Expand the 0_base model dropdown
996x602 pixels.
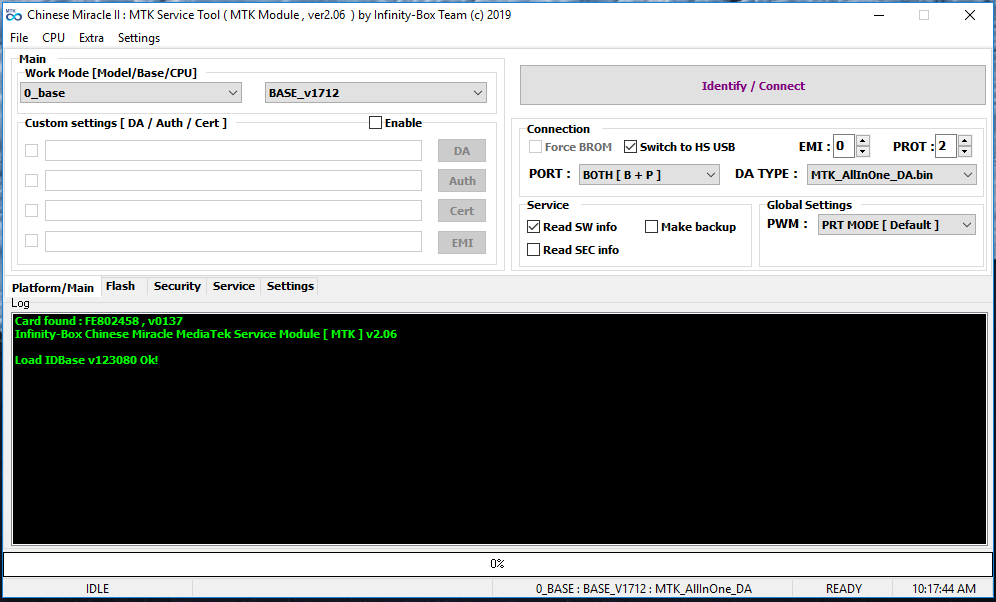coord(131,93)
